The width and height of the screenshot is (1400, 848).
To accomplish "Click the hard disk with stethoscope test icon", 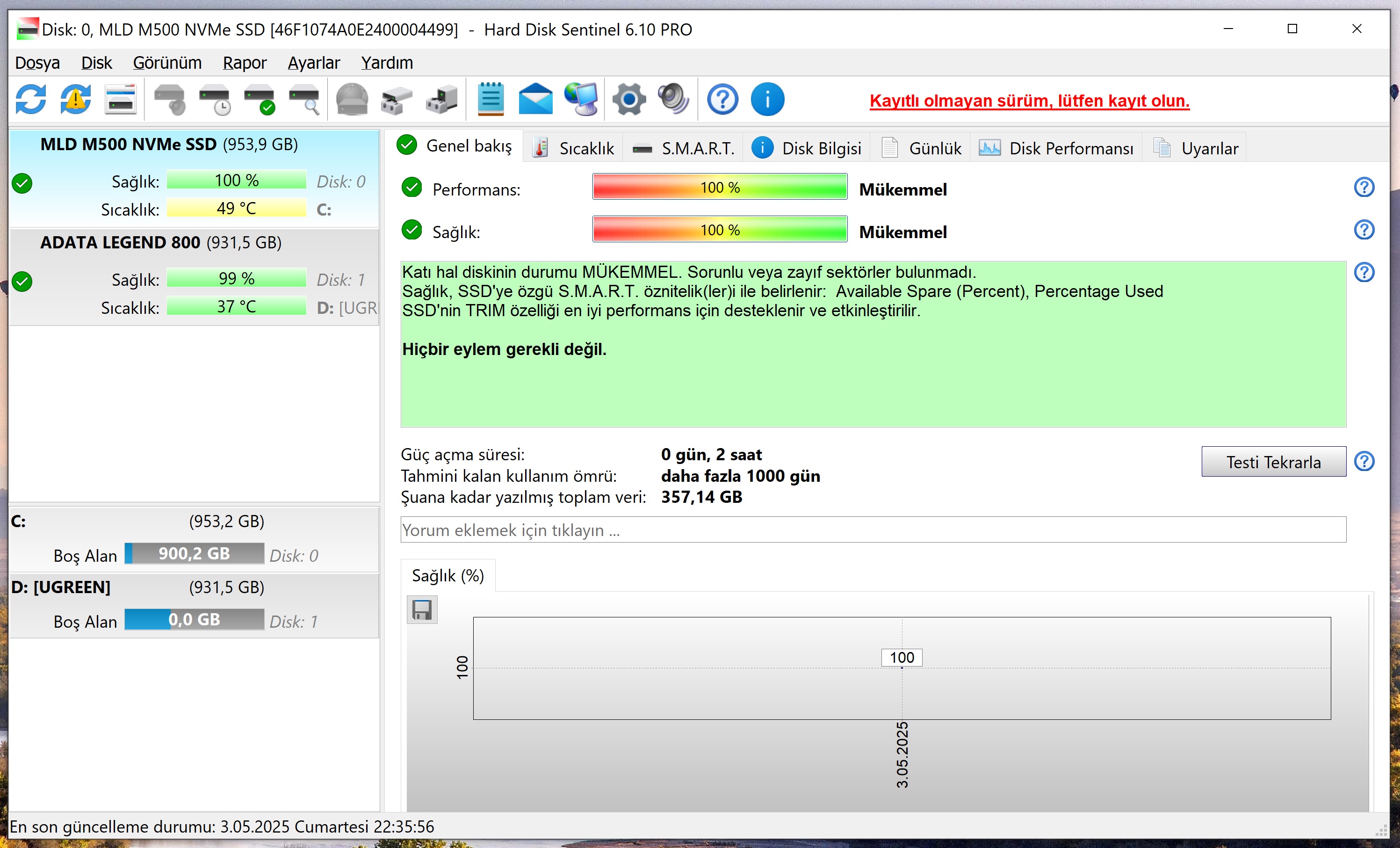I will 170,100.
